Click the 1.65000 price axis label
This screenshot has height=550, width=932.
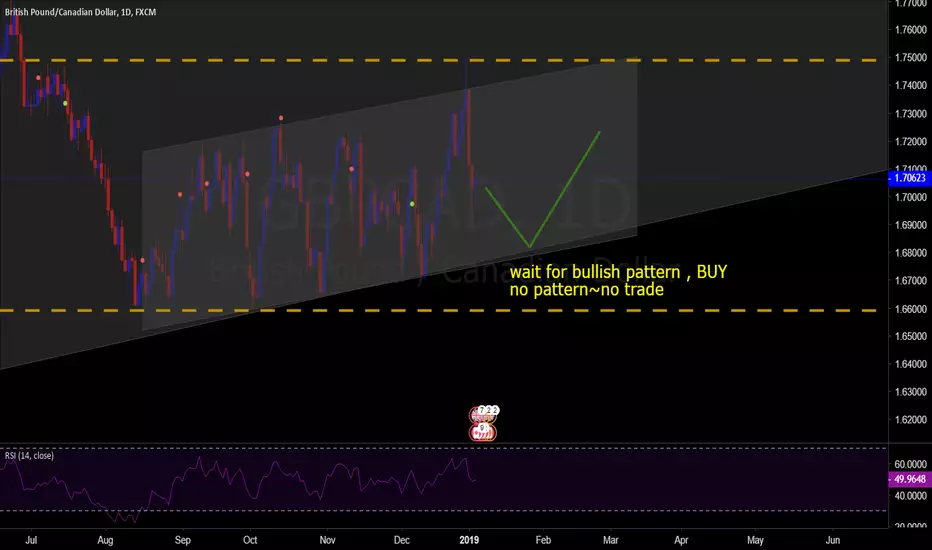click(x=911, y=337)
